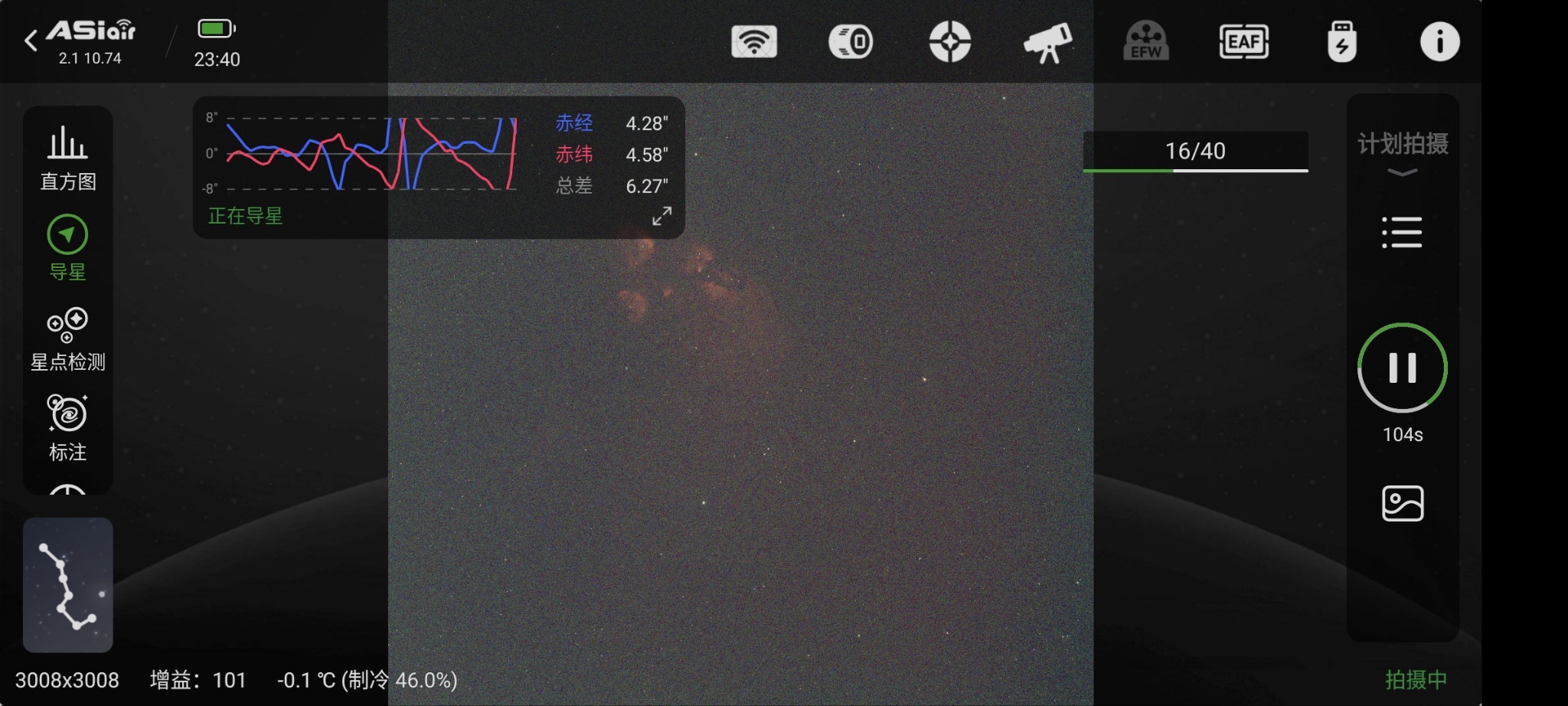Click the -0.1 ℃ cooling temperature readout

click(367, 680)
